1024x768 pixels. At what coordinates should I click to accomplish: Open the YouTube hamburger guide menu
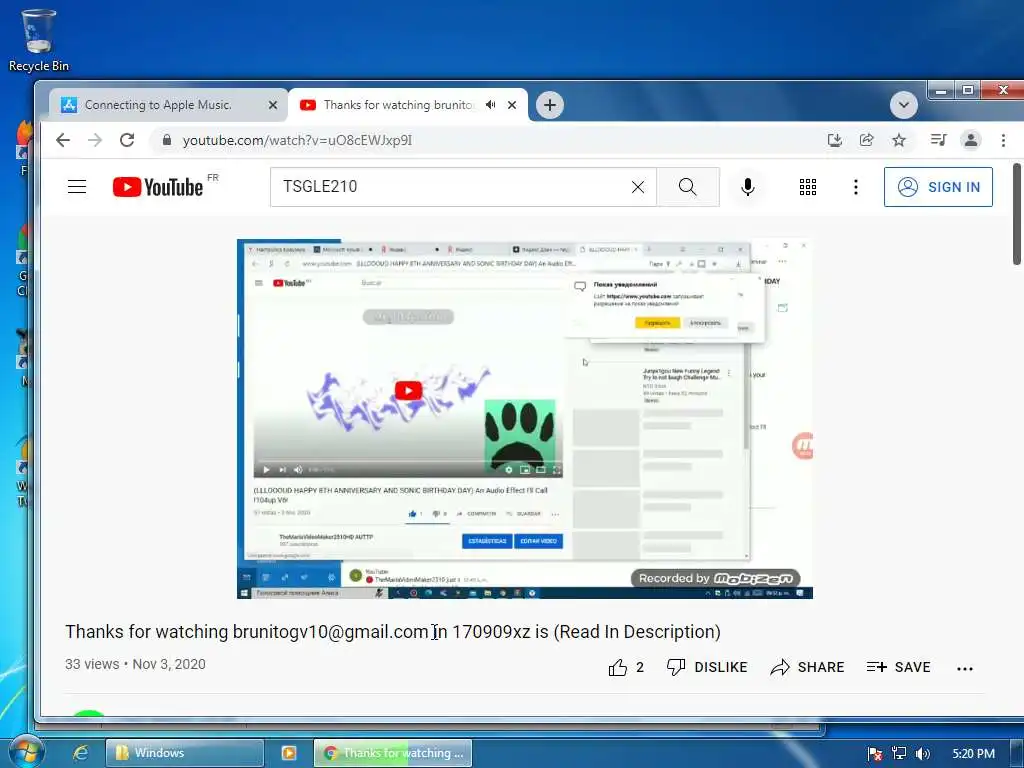tap(77, 187)
